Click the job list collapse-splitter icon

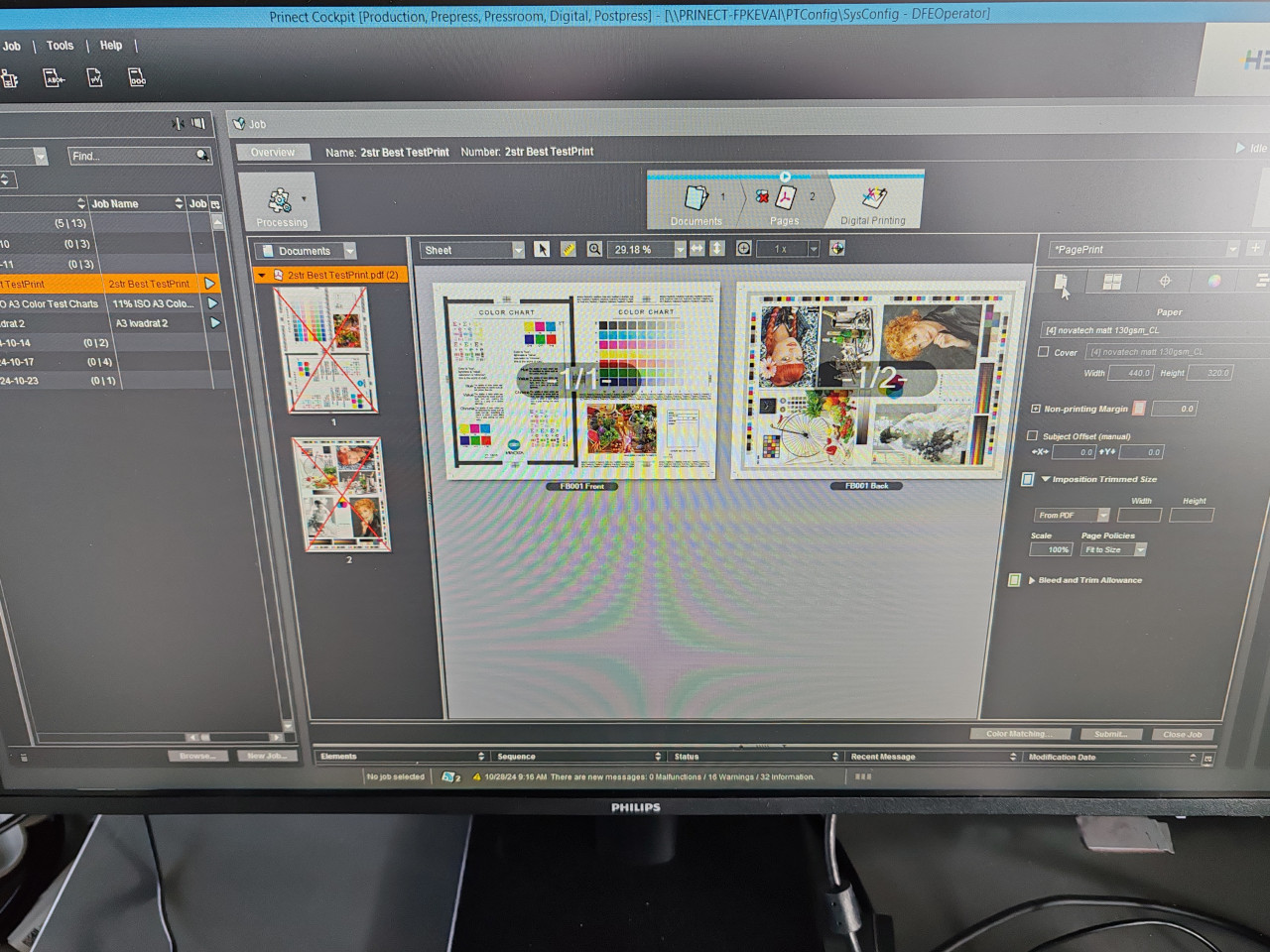coord(178,124)
